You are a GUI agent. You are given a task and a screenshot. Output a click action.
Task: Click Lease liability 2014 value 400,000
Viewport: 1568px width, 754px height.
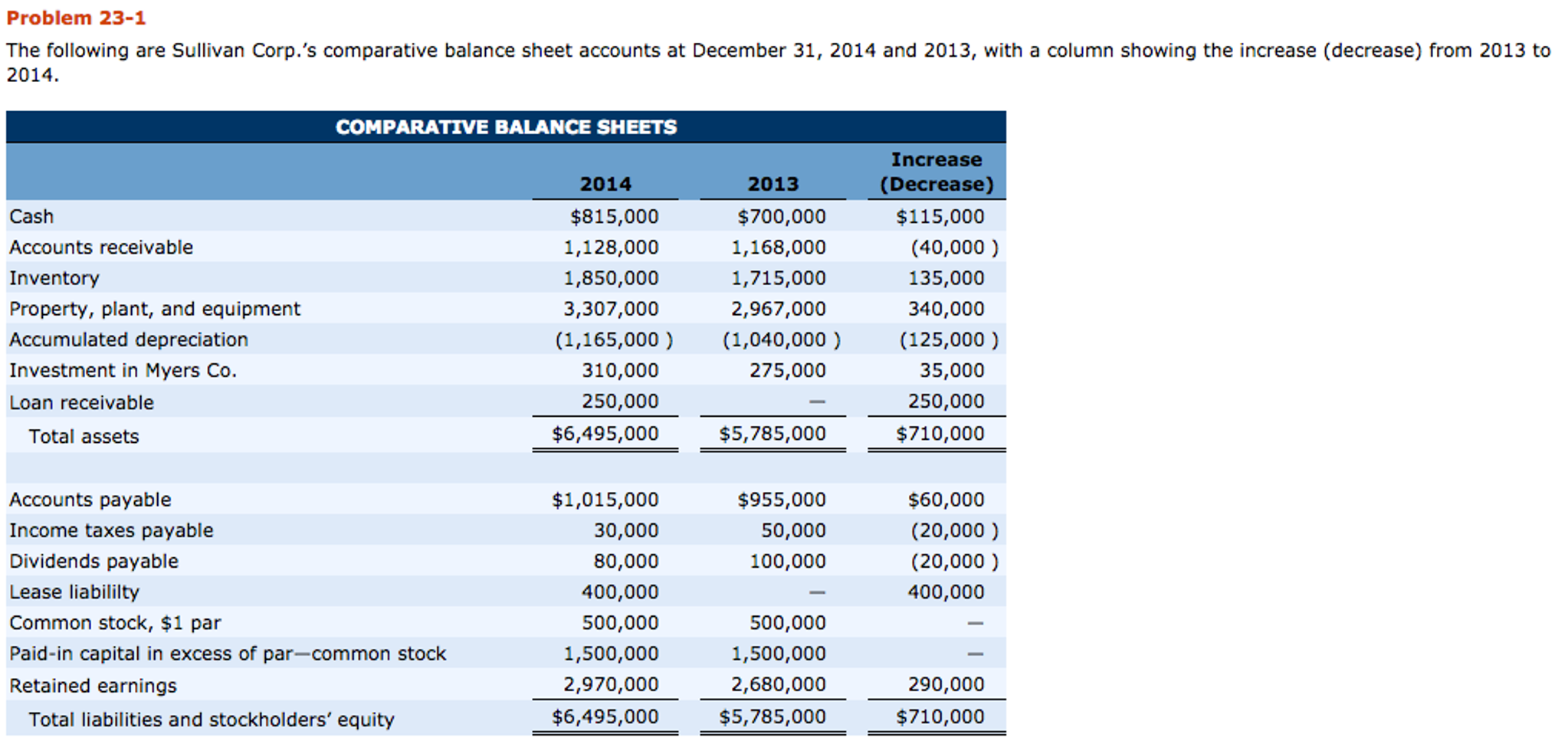coord(620,592)
